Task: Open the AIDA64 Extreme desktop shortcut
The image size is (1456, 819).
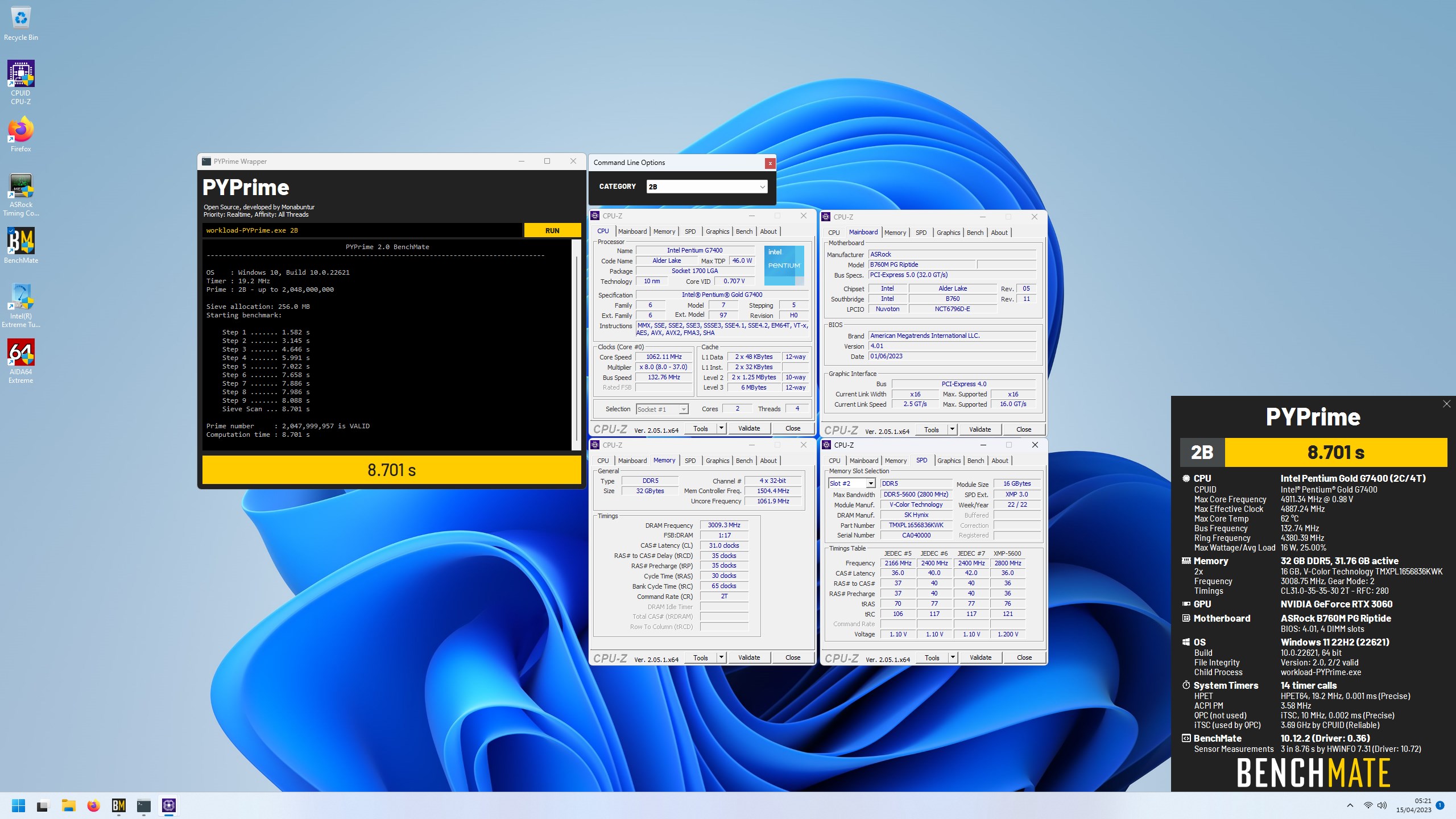Action: (20, 361)
